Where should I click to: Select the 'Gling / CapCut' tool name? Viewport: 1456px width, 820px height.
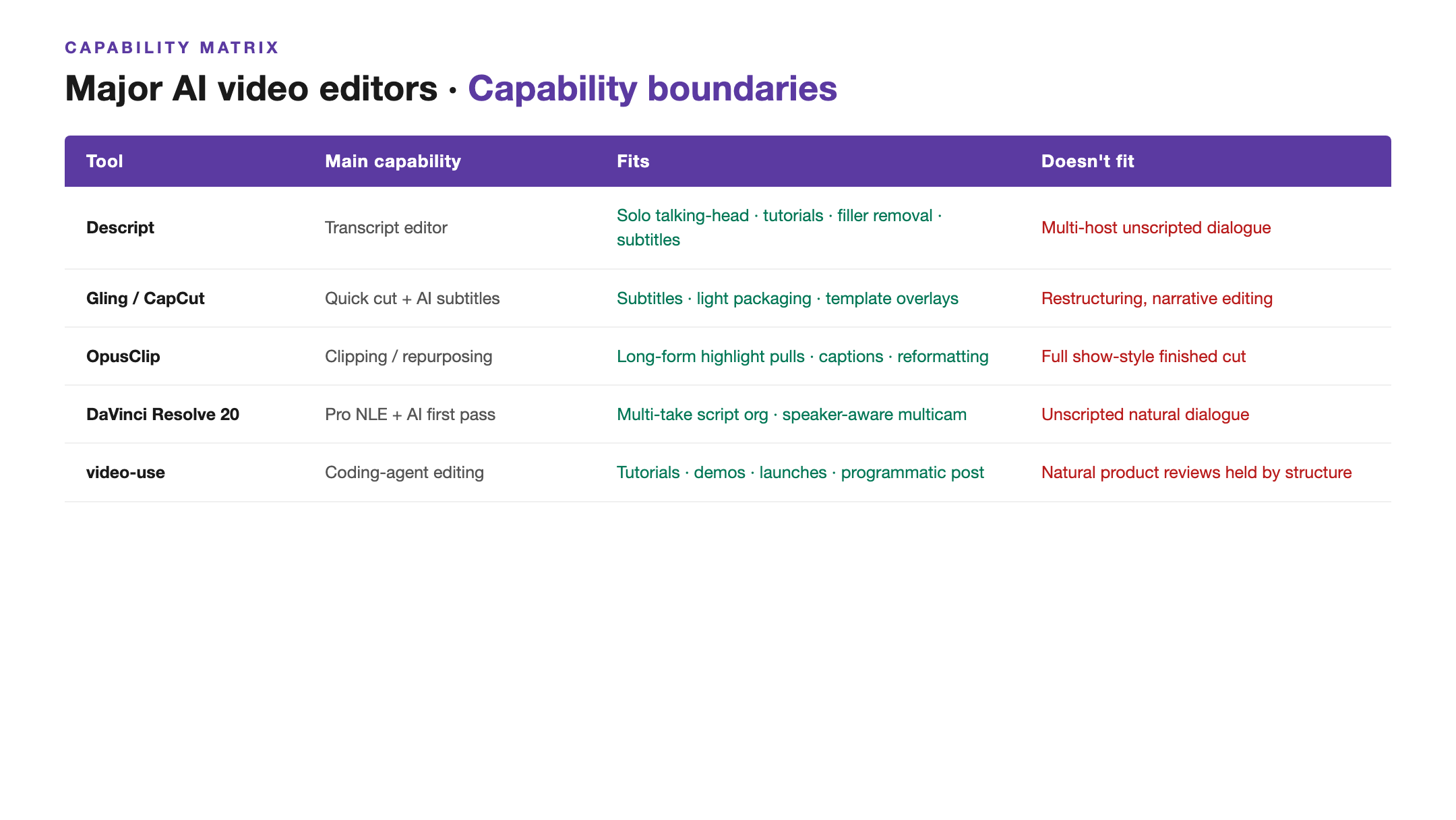145,299
